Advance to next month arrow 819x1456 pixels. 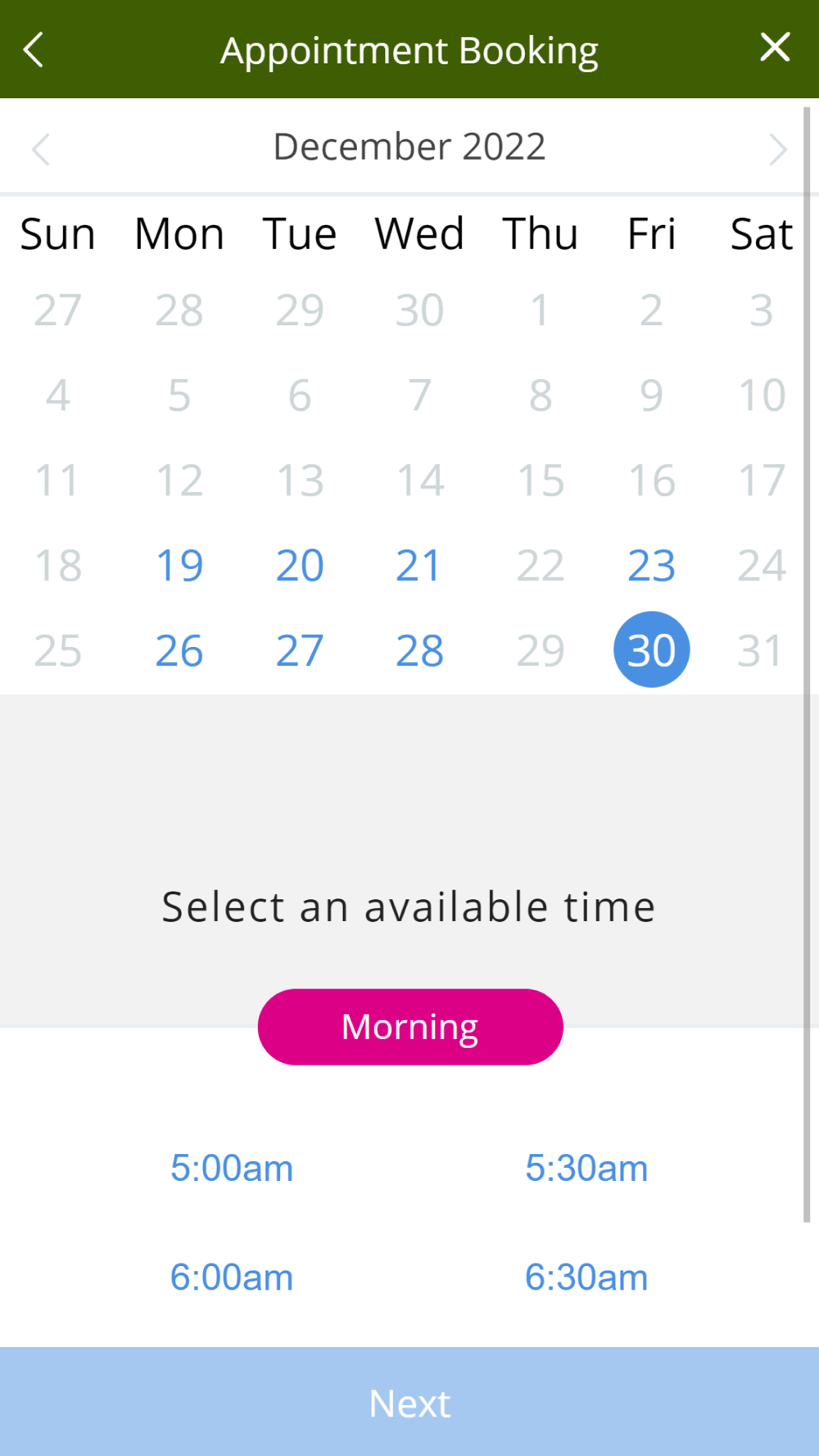coord(777,149)
